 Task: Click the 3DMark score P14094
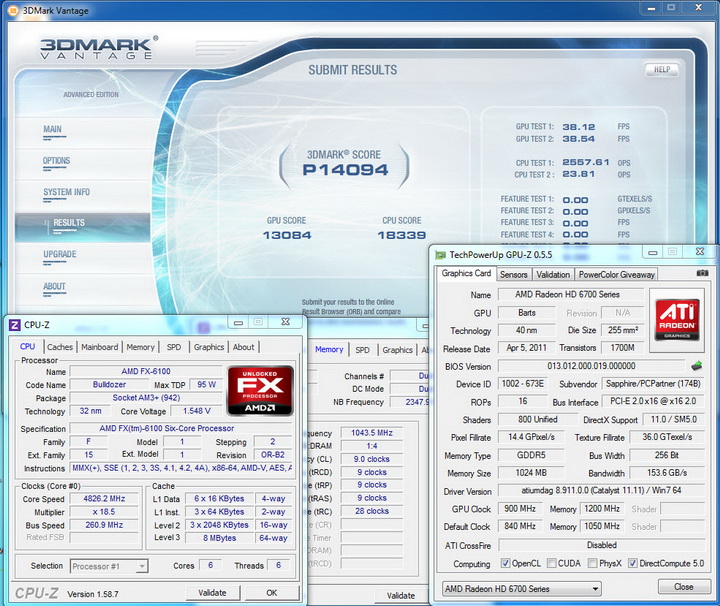click(345, 170)
